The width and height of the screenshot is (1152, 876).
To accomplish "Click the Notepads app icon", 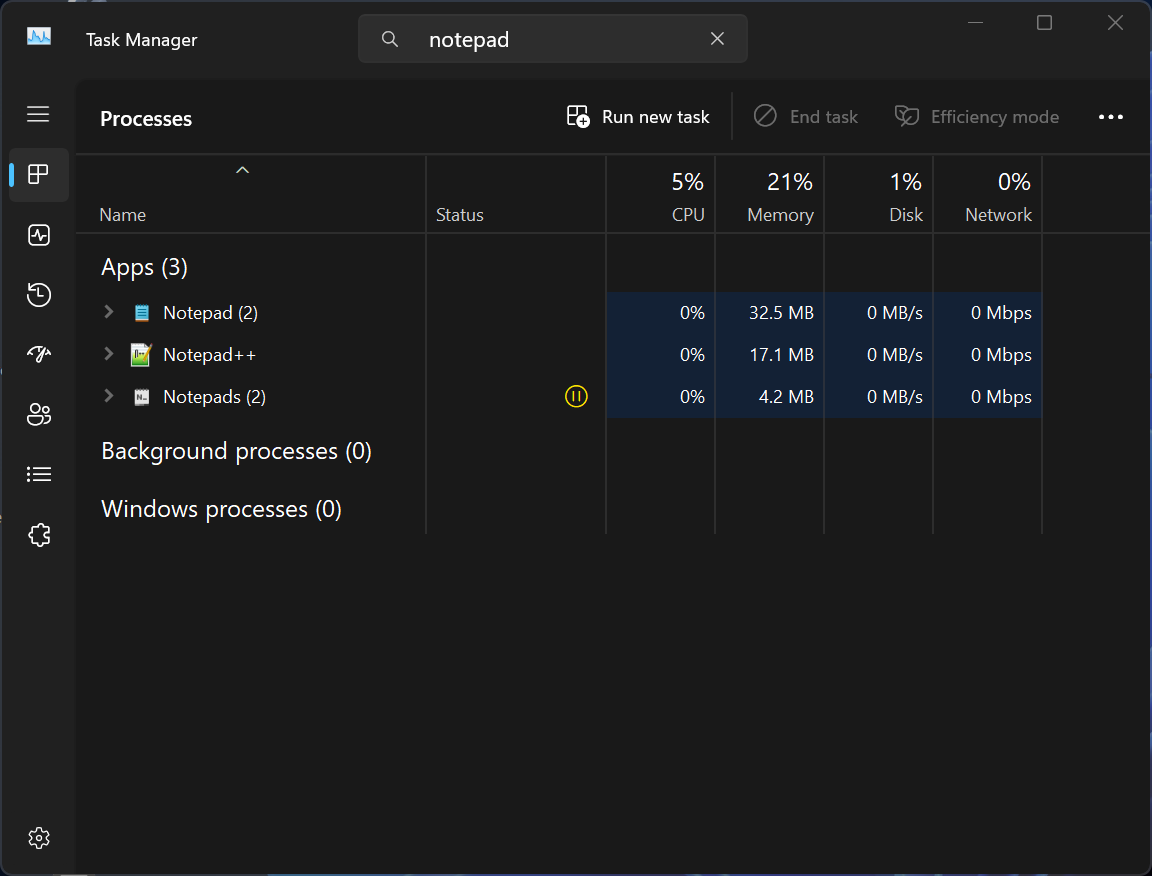I will tap(142, 397).
